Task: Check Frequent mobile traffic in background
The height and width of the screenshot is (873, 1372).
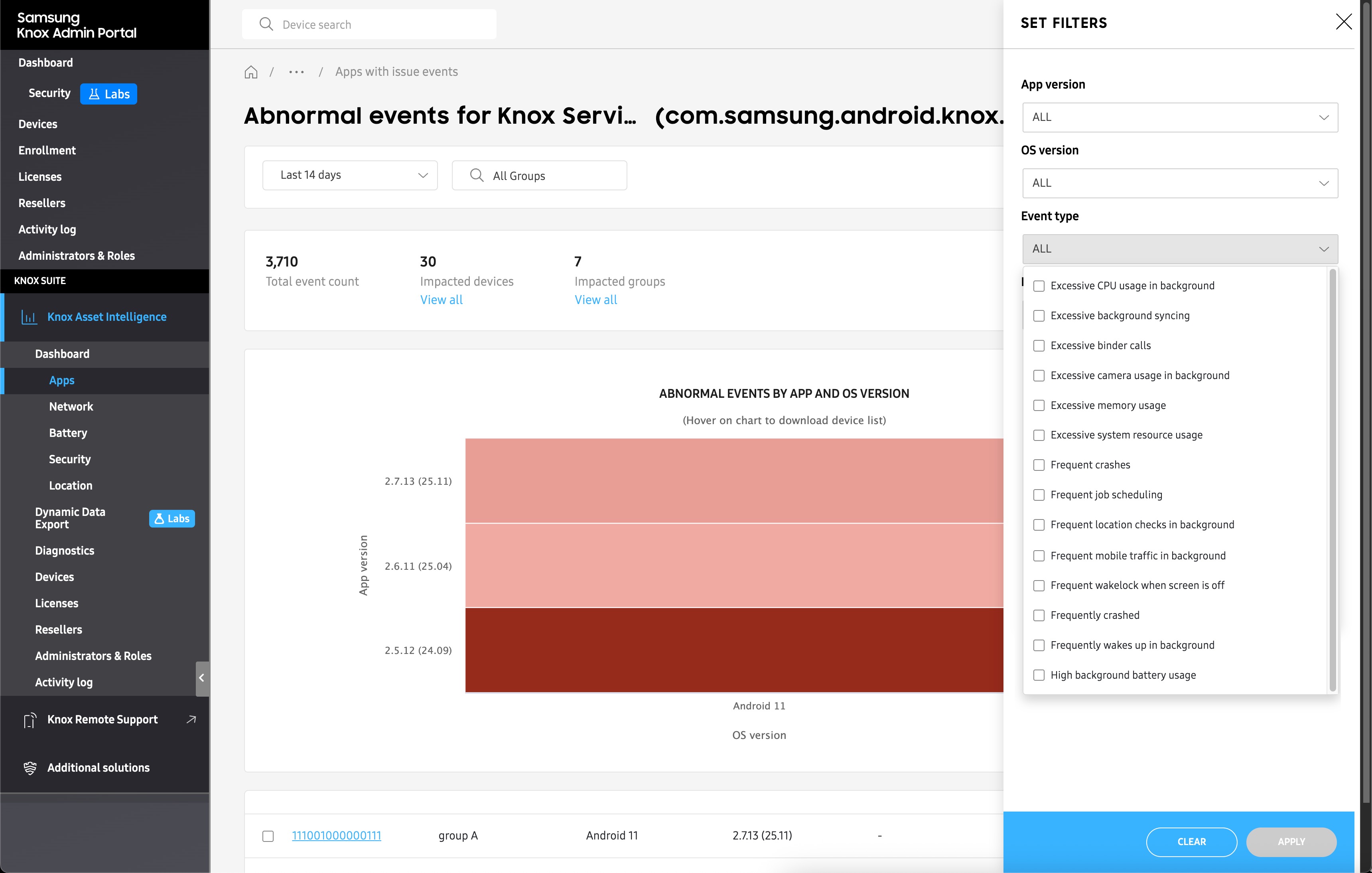Action: (x=1039, y=555)
